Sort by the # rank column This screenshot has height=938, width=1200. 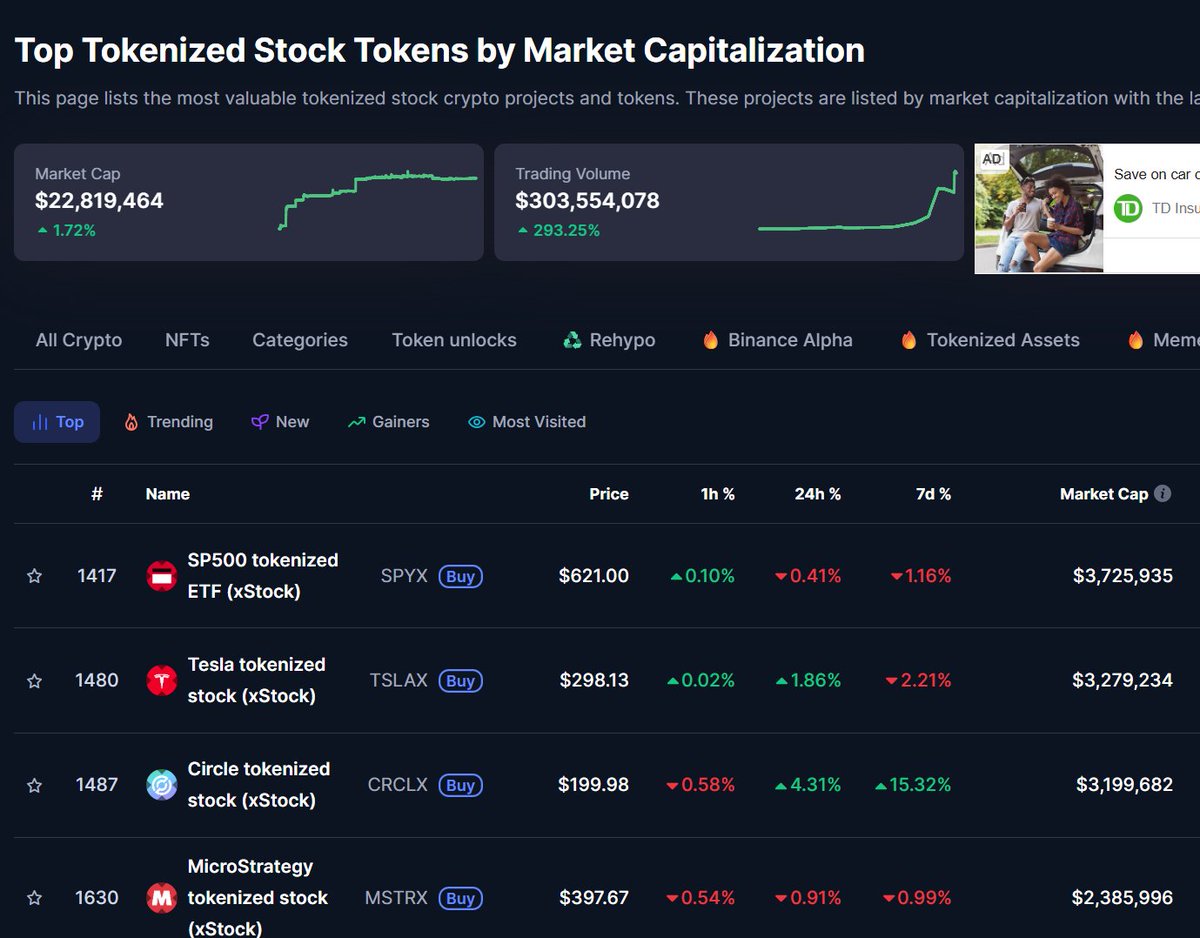pos(97,494)
